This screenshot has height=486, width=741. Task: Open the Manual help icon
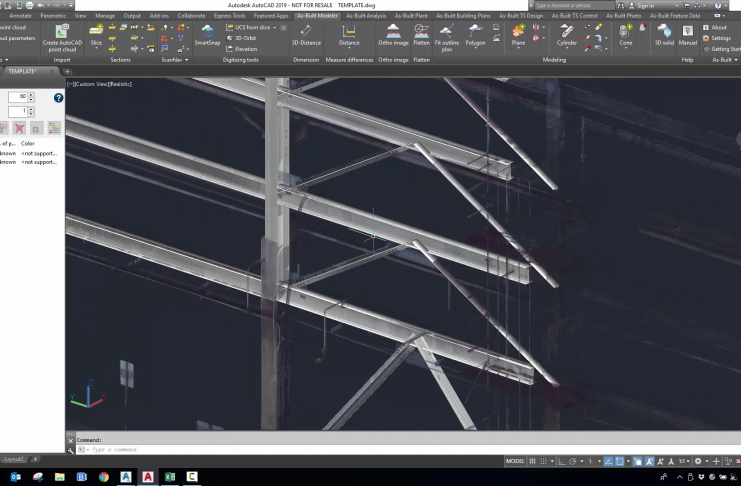(688, 33)
